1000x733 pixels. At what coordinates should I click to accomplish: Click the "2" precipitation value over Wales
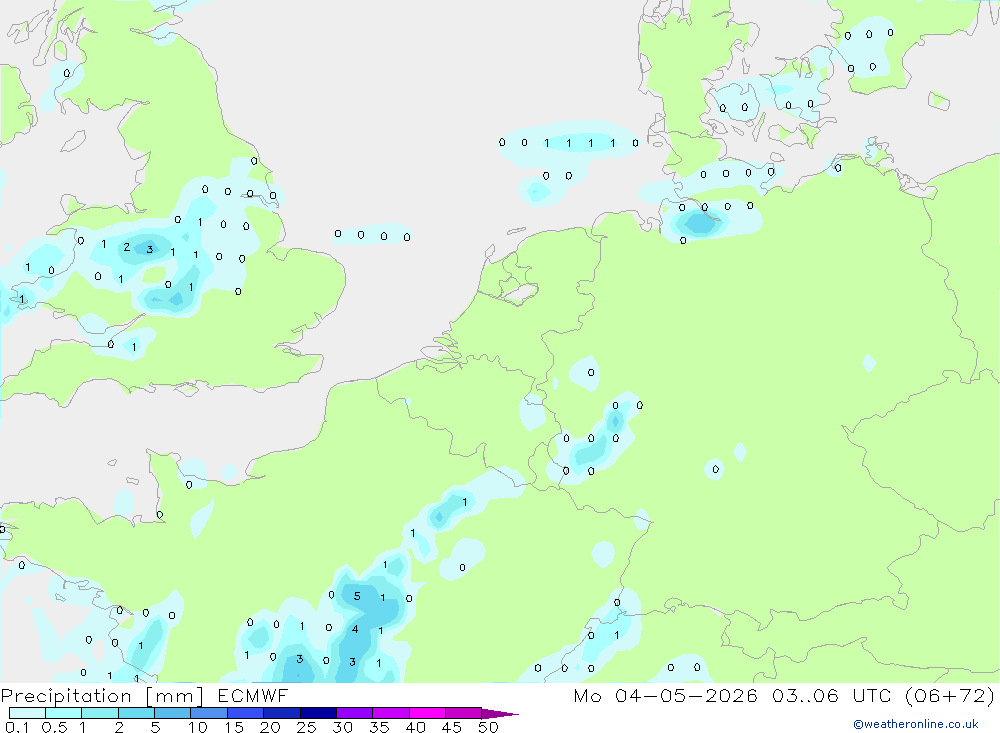click(x=127, y=247)
